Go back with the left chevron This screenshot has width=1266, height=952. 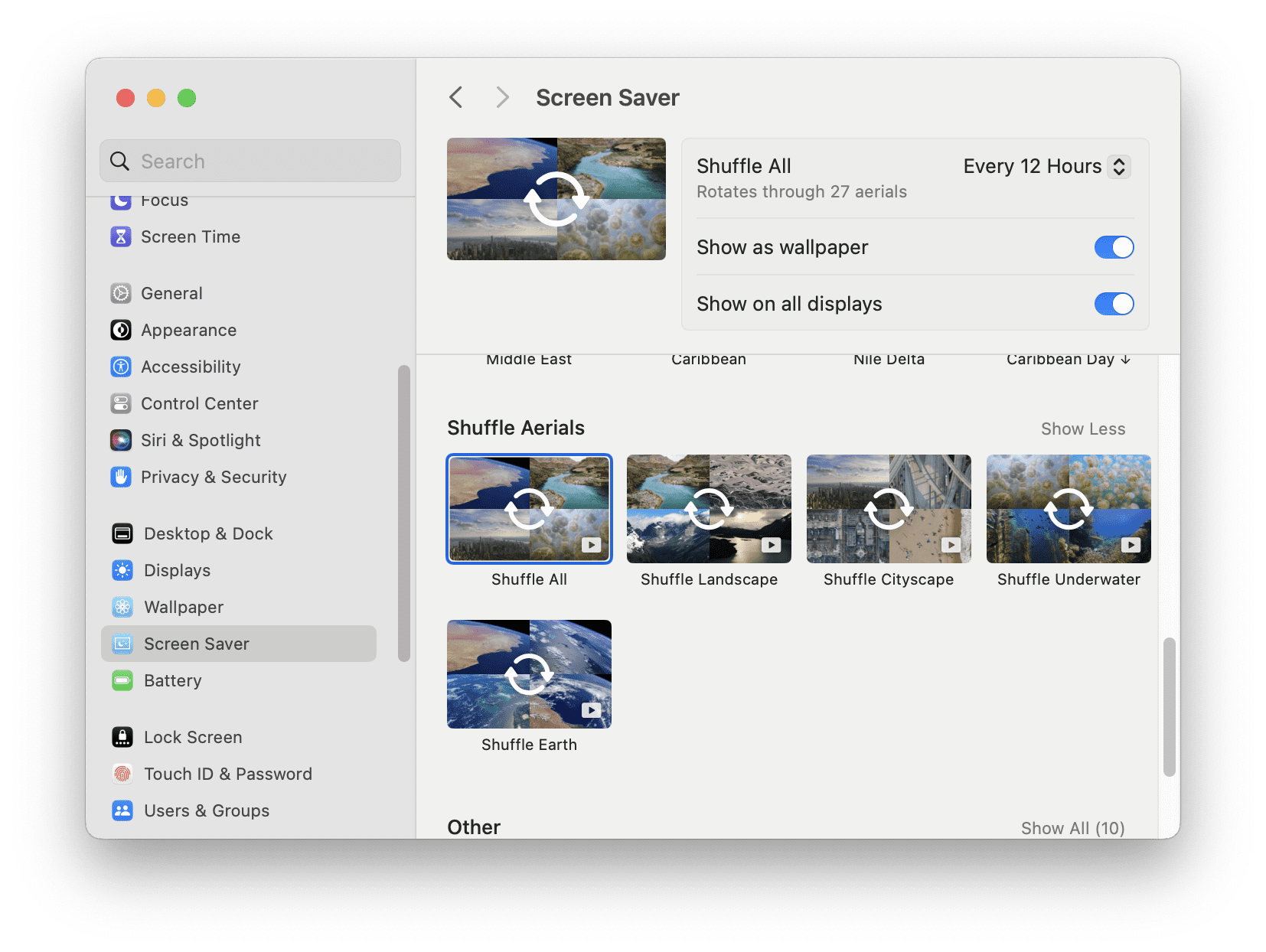pos(456,97)
